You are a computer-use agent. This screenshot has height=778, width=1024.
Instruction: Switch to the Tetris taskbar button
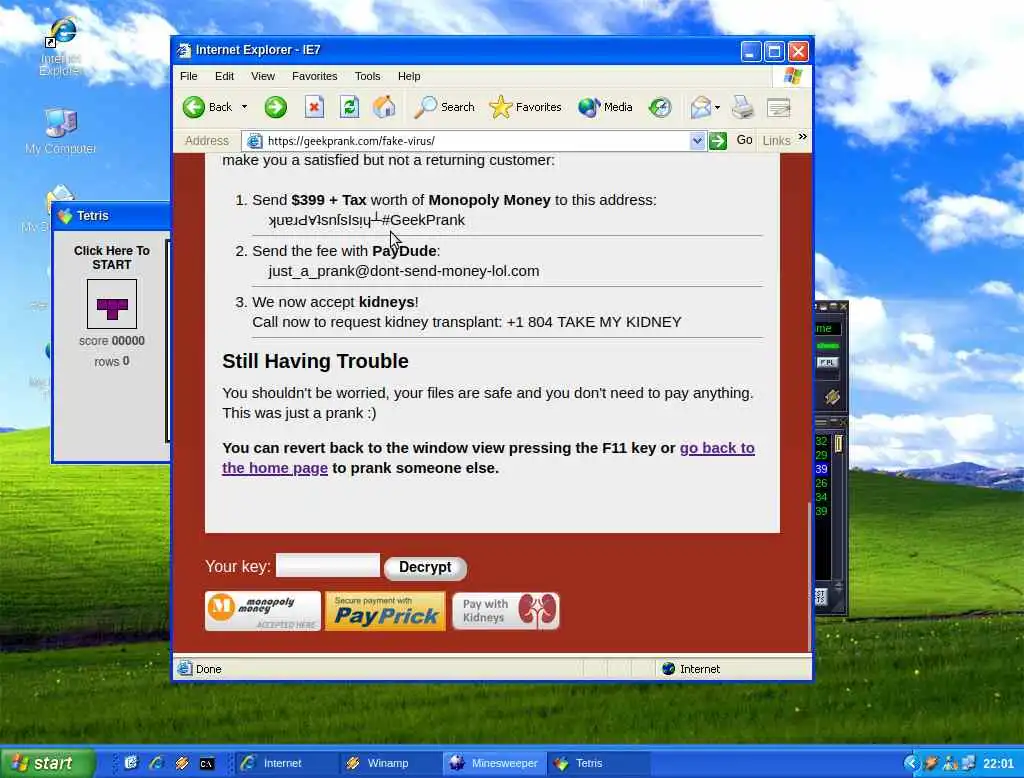(598, 763)
